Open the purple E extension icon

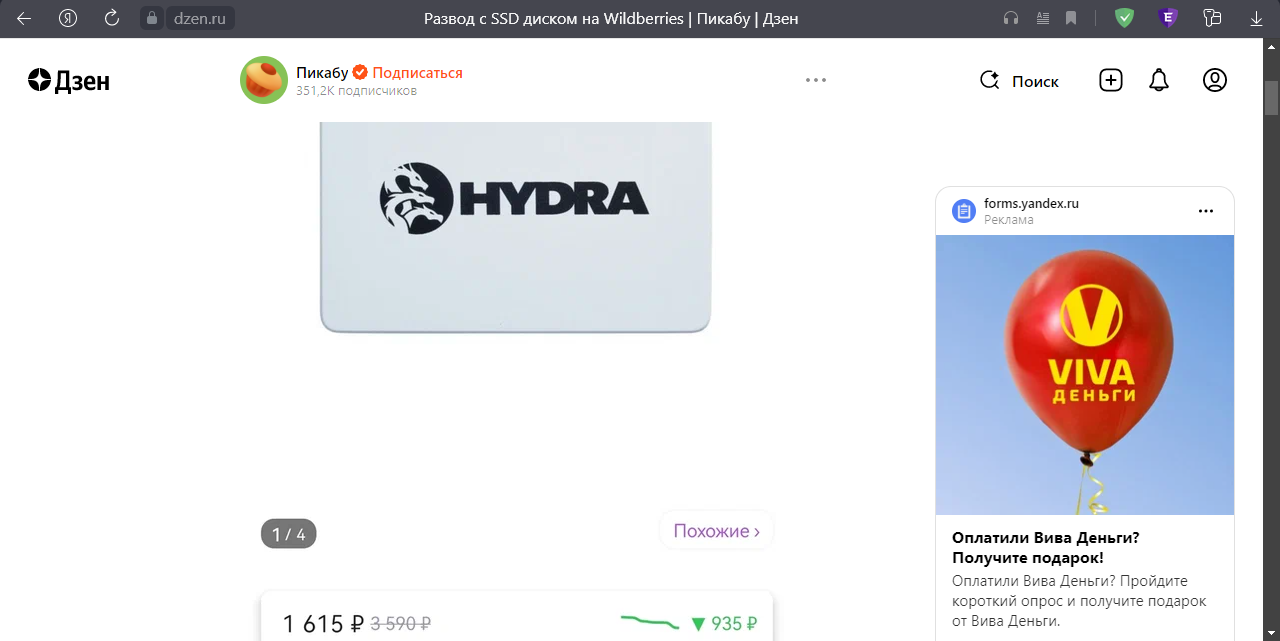1167,18
